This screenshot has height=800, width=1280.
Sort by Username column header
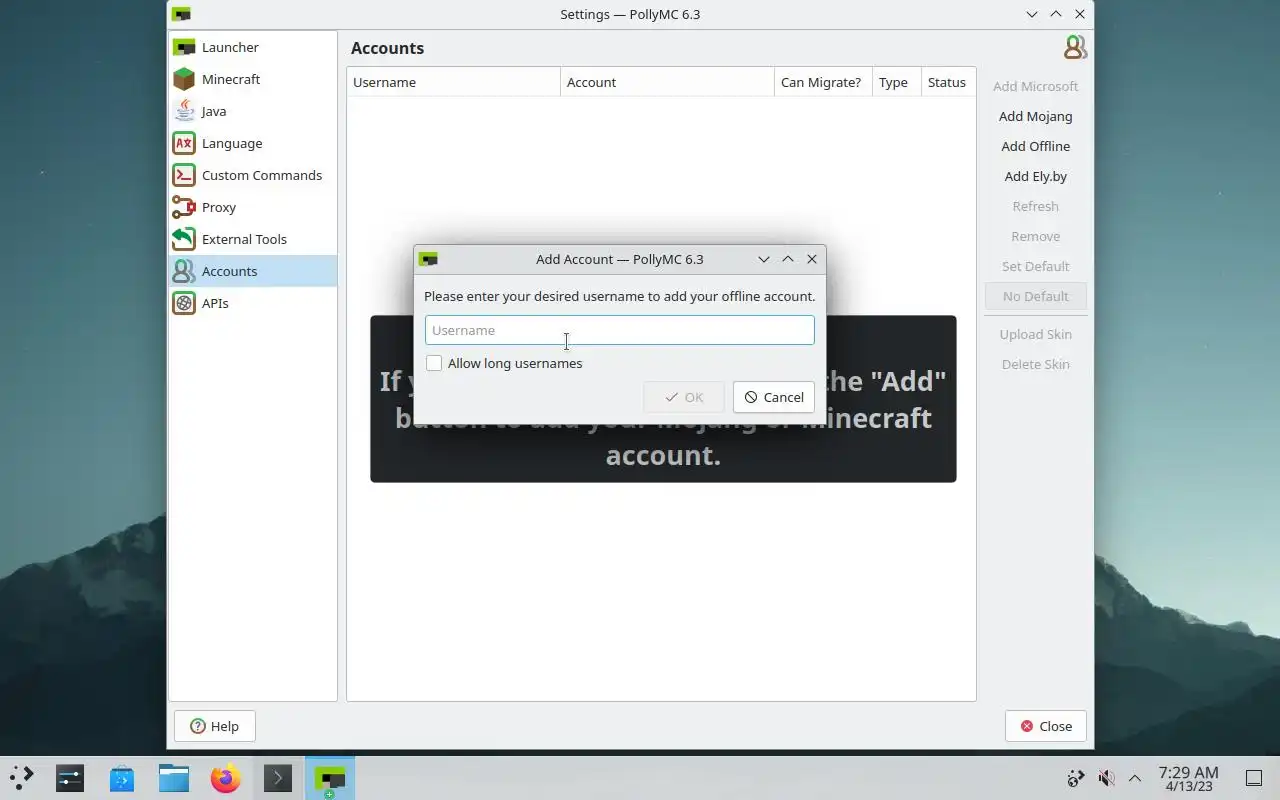click(x=453, y=82)
